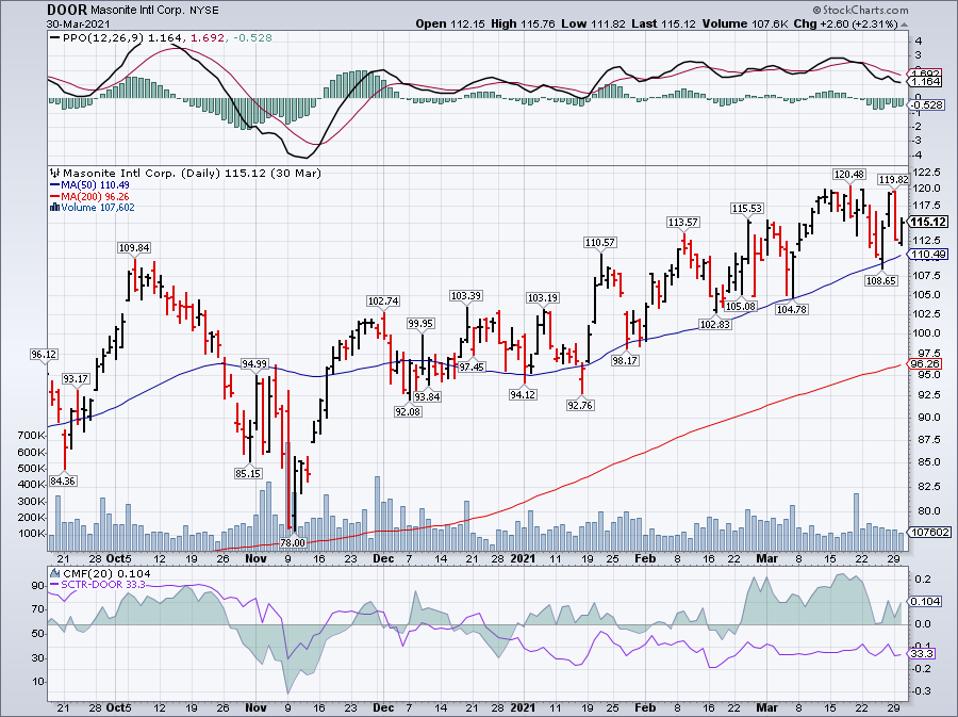Click the StockCharts.com copyright link

pyautogui.click(x=861, y=10)
